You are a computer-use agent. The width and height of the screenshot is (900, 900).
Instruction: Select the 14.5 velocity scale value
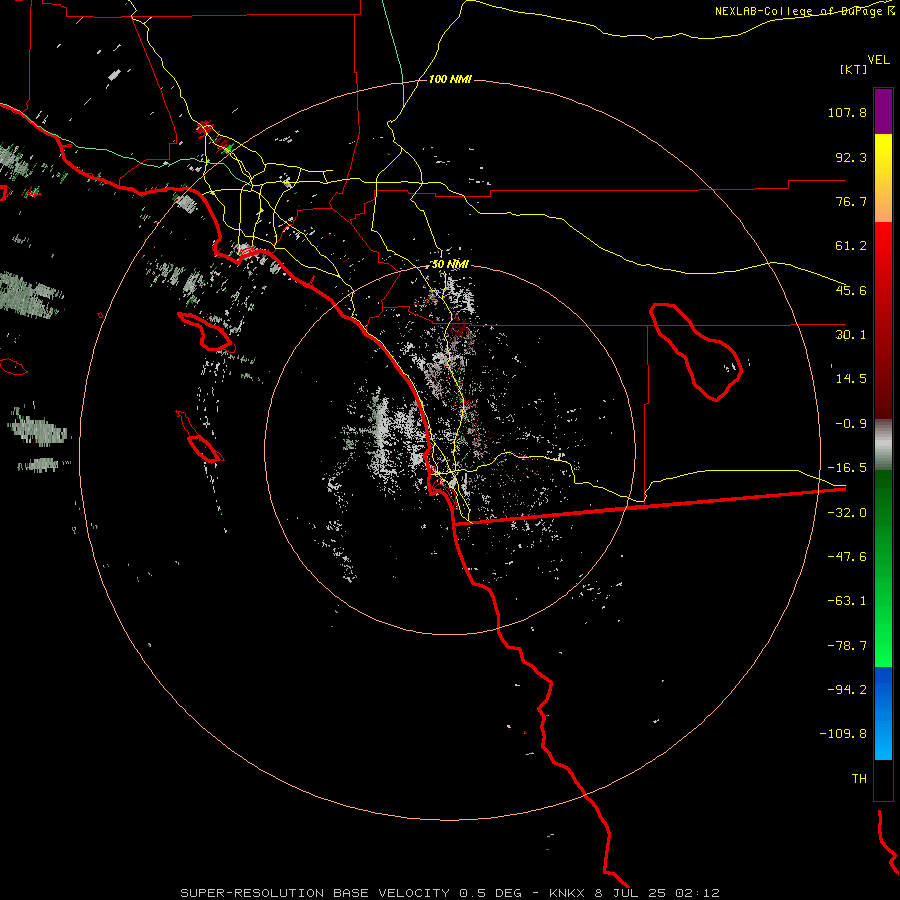point(851,379)
